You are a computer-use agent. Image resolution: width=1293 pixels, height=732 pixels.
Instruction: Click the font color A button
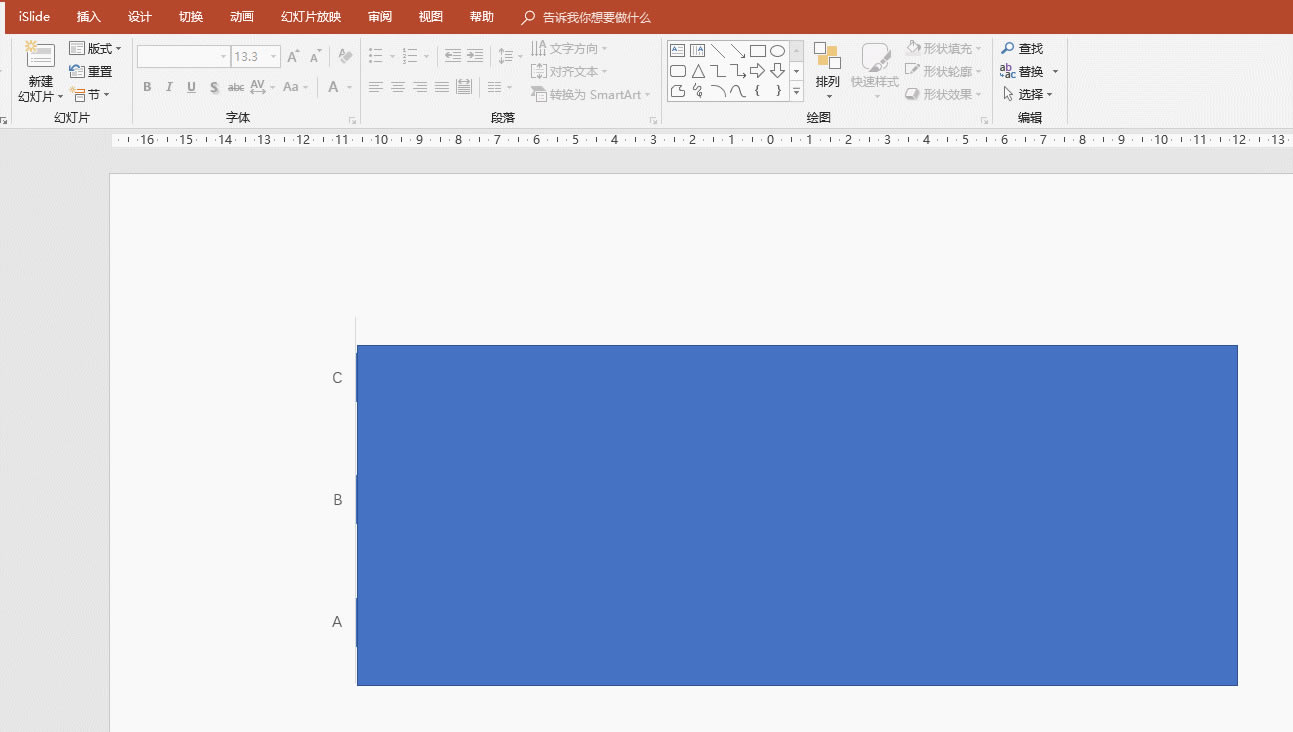pos(334,87)
